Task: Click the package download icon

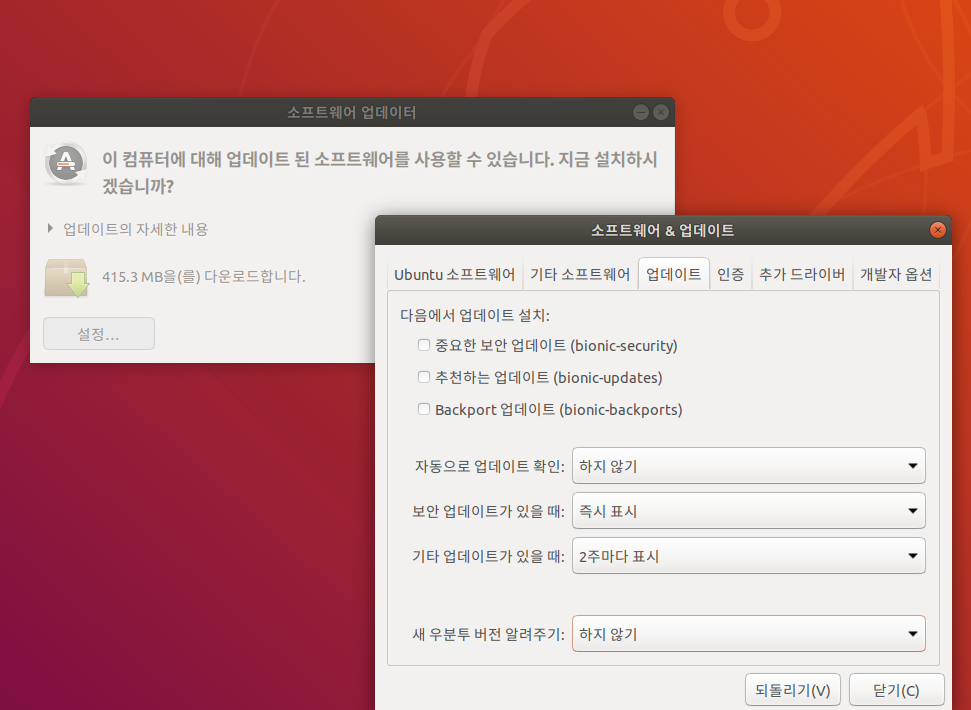Action: (x=67, y=278)
